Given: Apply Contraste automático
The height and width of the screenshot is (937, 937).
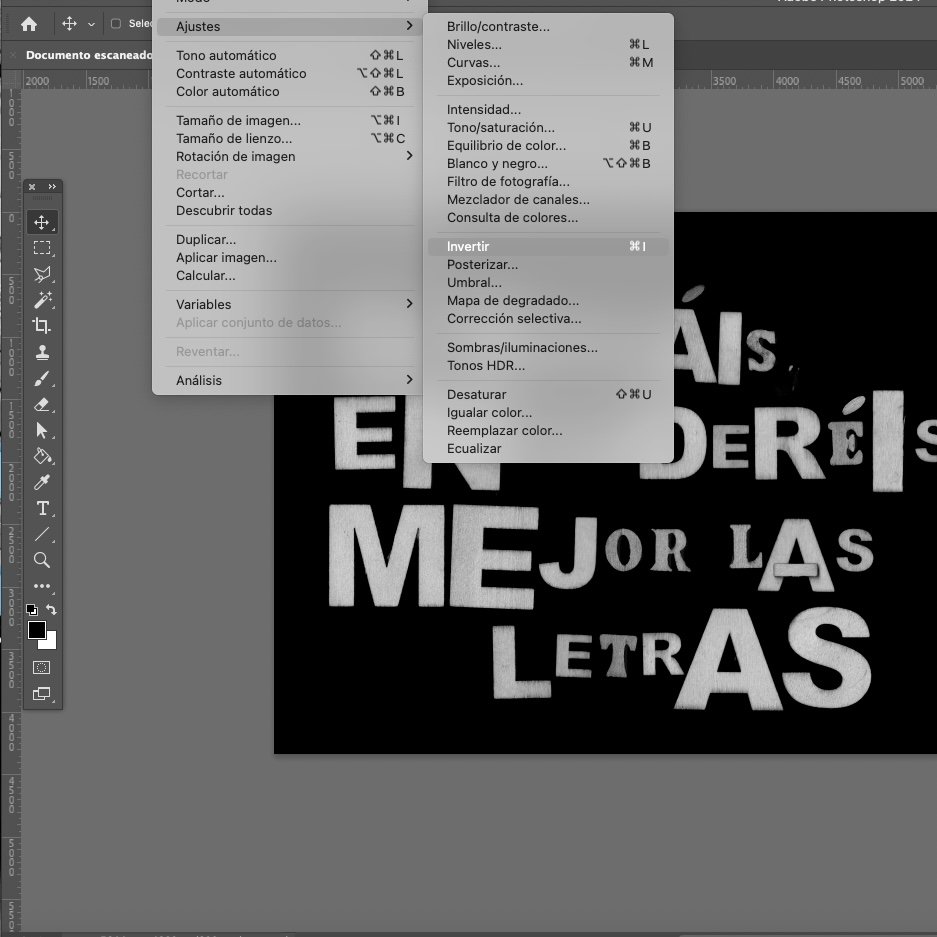Looking at the screenshot, I should point(290,73).
